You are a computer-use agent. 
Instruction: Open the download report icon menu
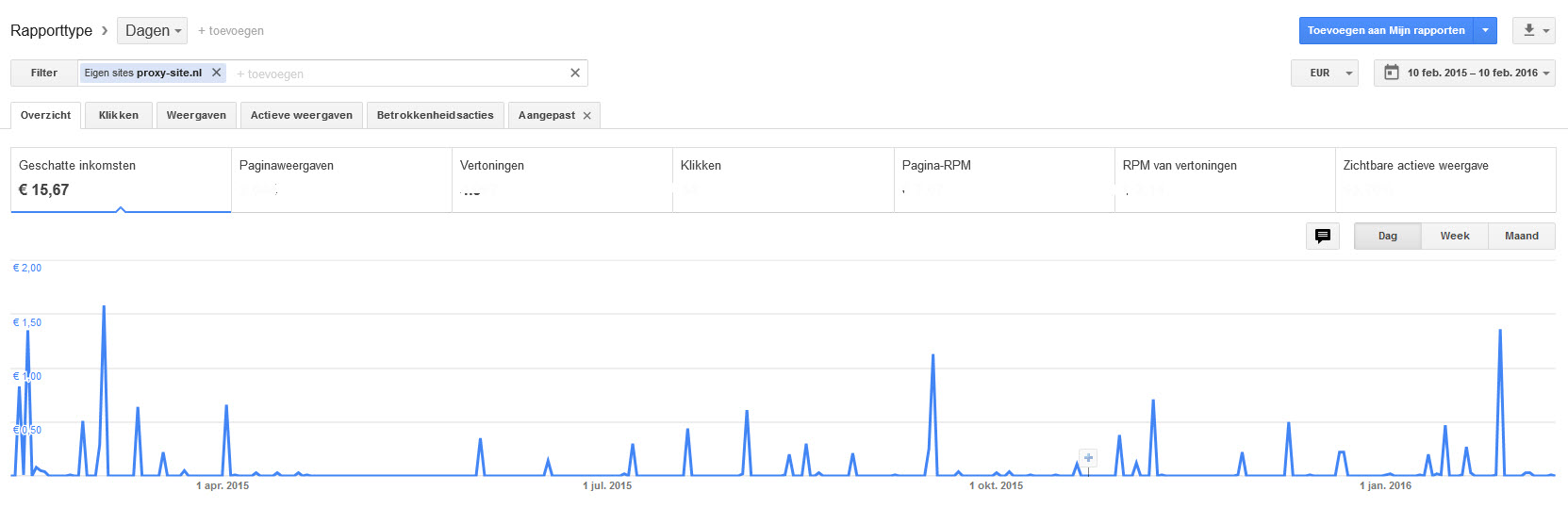[1534, 30]
